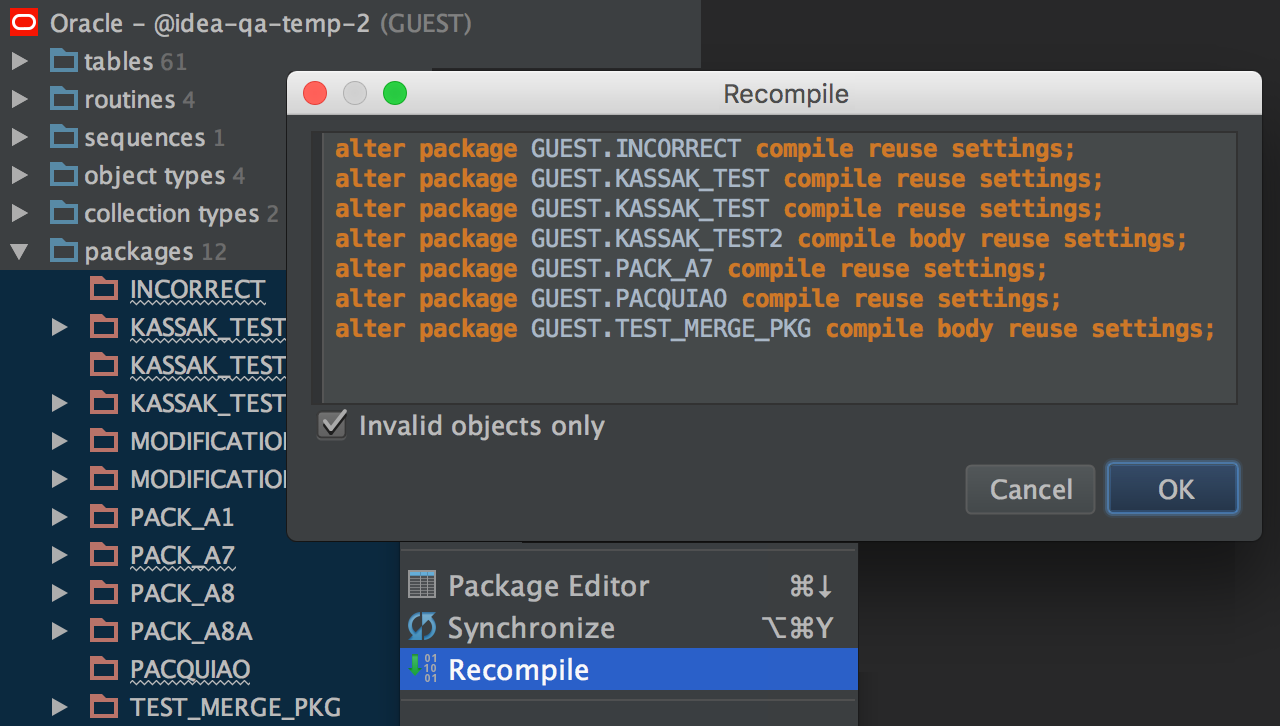Expand the TEST_MERGE_PKG package
The image size is (1280, 726).
(59, 707)
